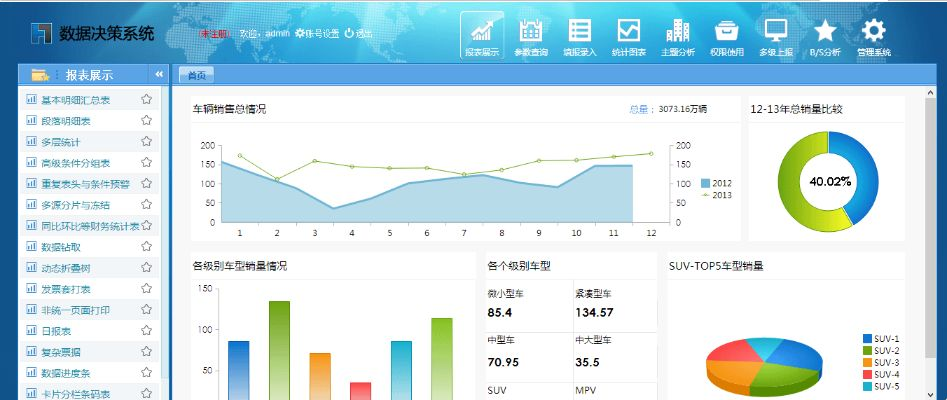Toggle favorite star for 基本明细汇总表
Viewport: 947px width, 400px height.
(146, 100)
